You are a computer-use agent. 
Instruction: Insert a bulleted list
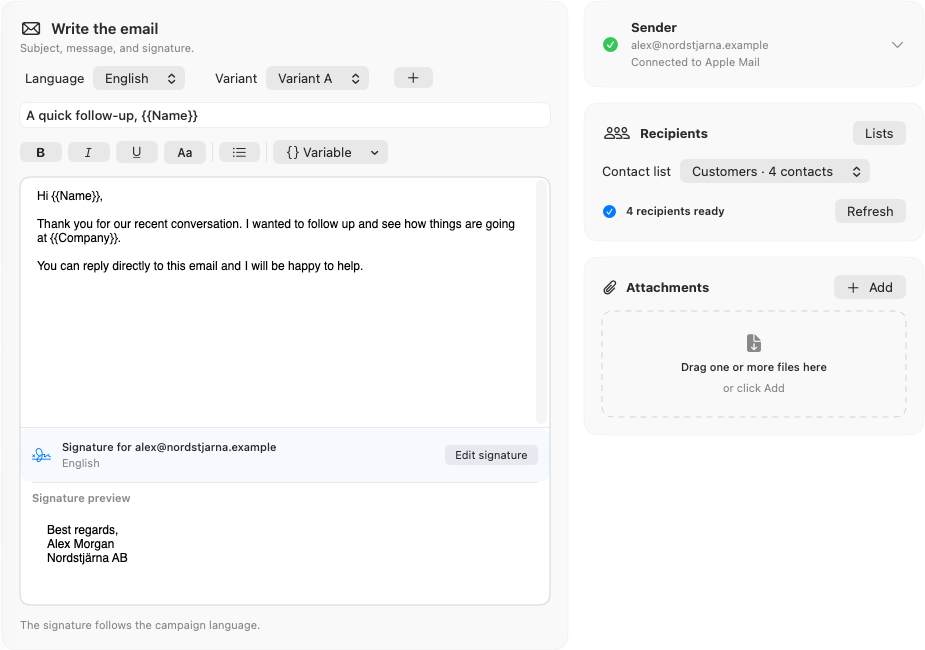click(239, 152)
